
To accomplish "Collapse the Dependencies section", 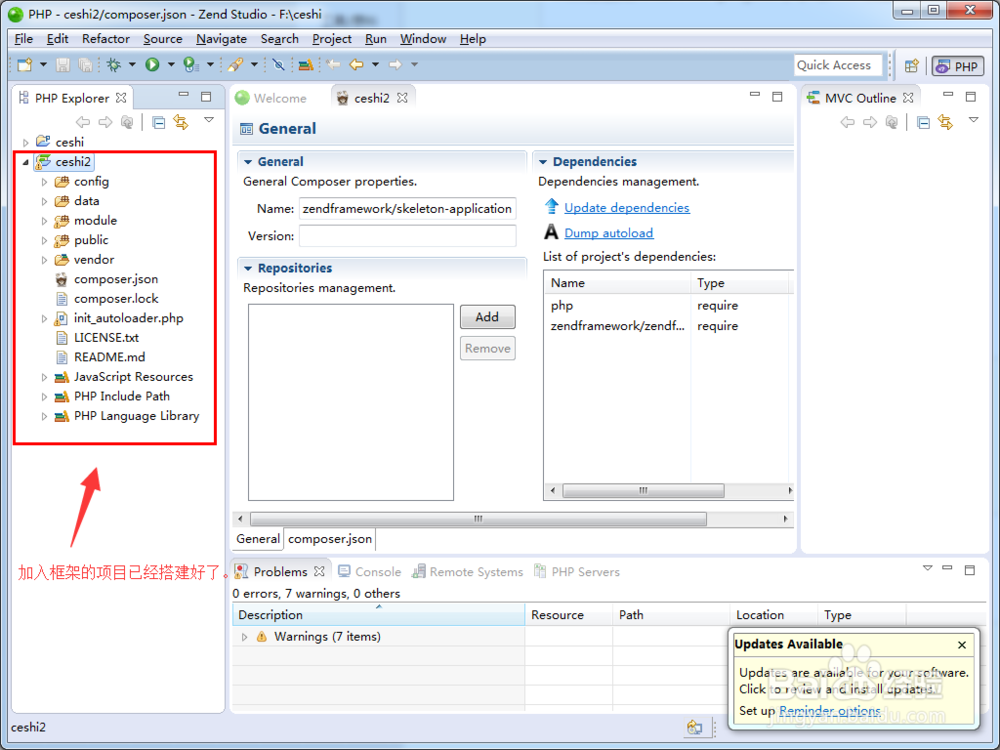I will (x=543, y=162).
